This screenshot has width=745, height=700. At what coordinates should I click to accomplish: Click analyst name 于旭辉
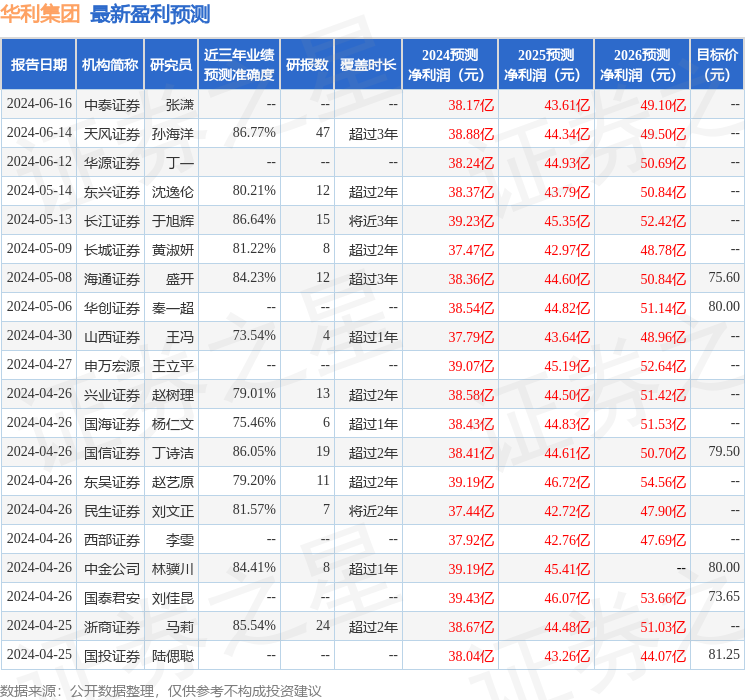point(173,221)
